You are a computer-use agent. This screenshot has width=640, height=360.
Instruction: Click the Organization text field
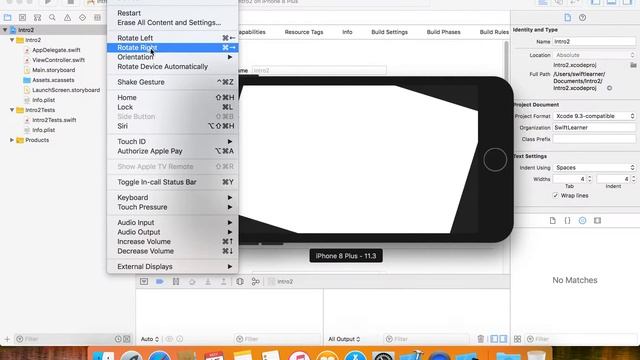(x=594, y=128)
